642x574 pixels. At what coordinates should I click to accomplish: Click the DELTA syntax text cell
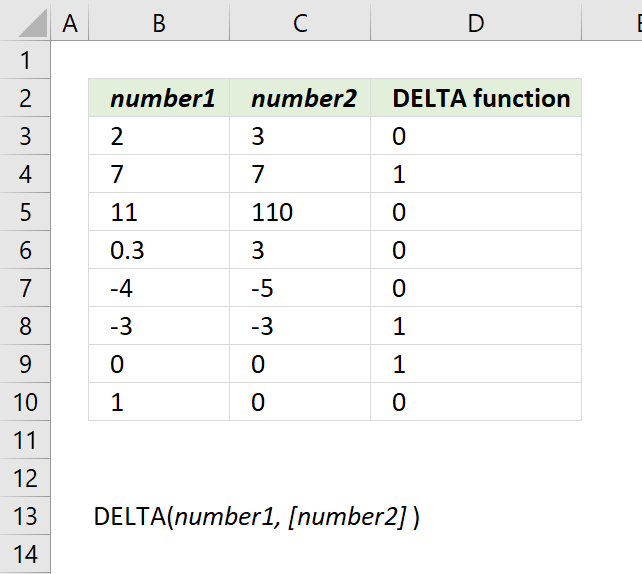[256, 516]
